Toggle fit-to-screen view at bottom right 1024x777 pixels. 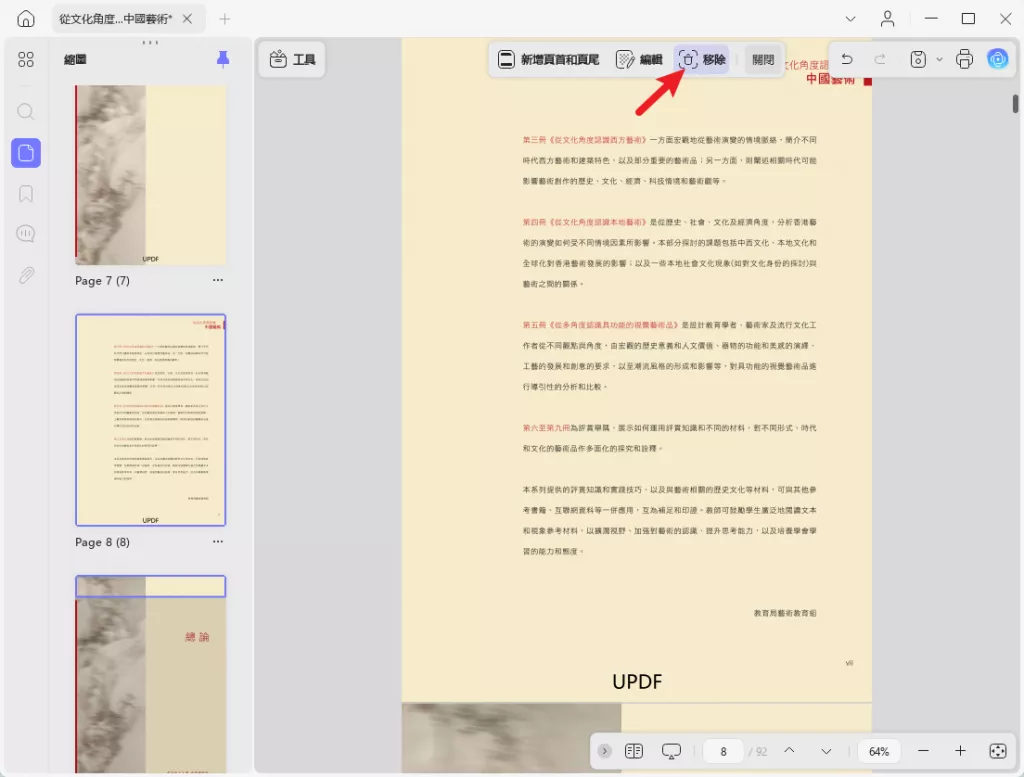[997, 751]
